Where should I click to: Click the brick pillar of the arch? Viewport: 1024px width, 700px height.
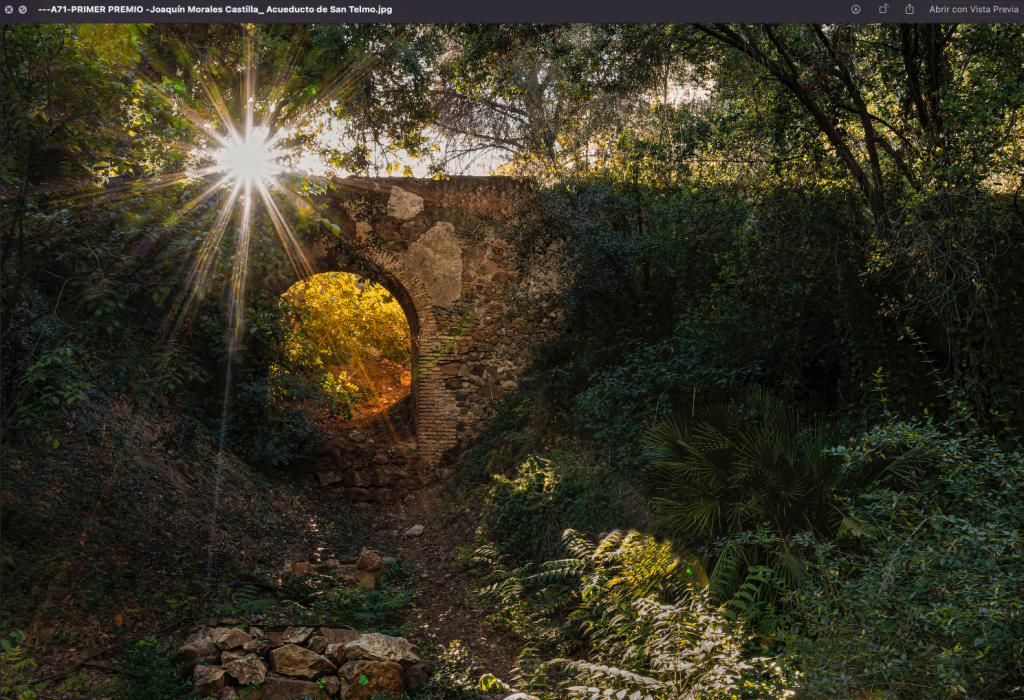[436, 410]
